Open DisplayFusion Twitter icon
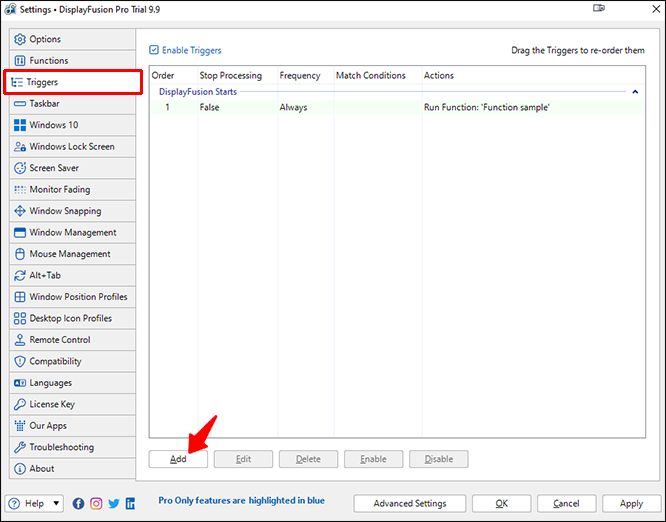The width and height of the screenshot is (666, 522). tap(113, 504)
